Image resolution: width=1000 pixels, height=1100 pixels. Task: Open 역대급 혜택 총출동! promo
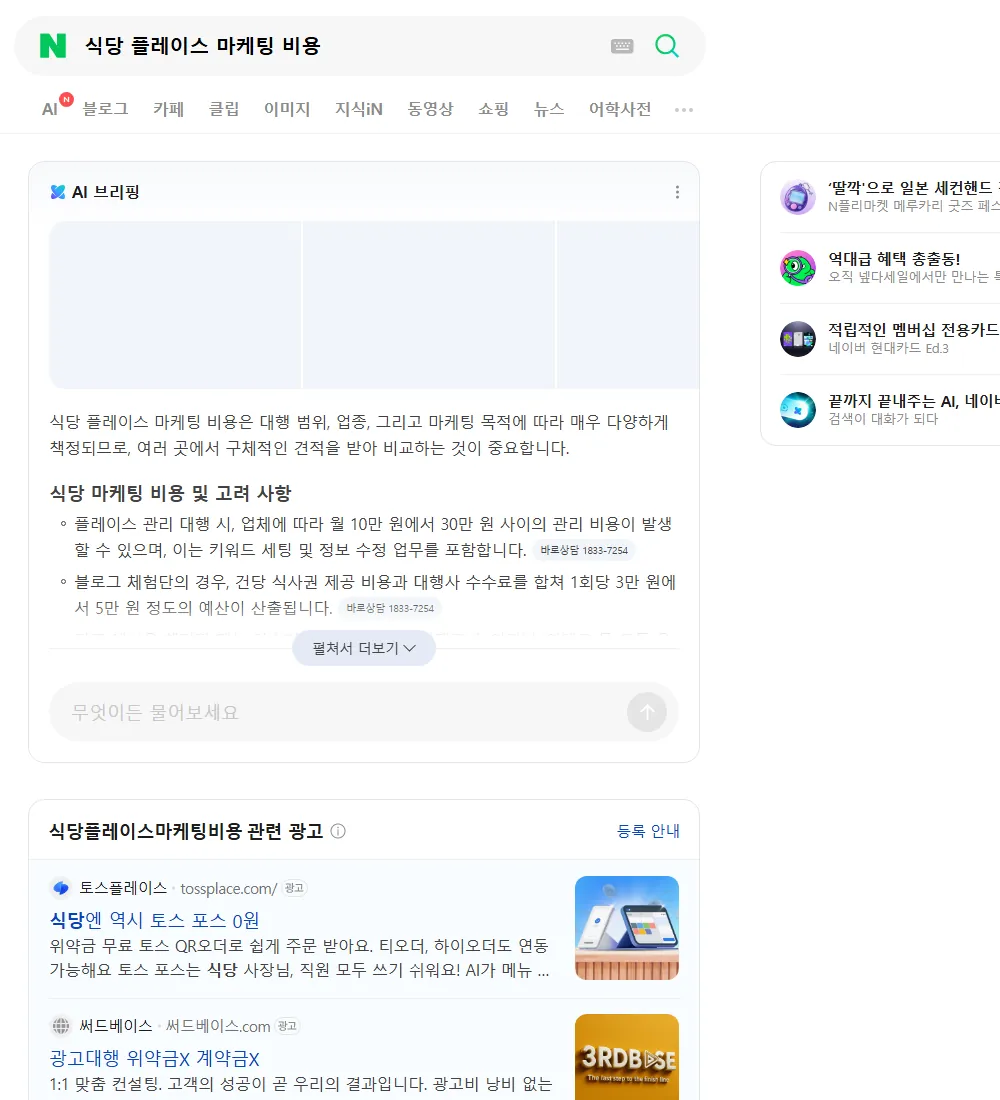coord(894,259)
